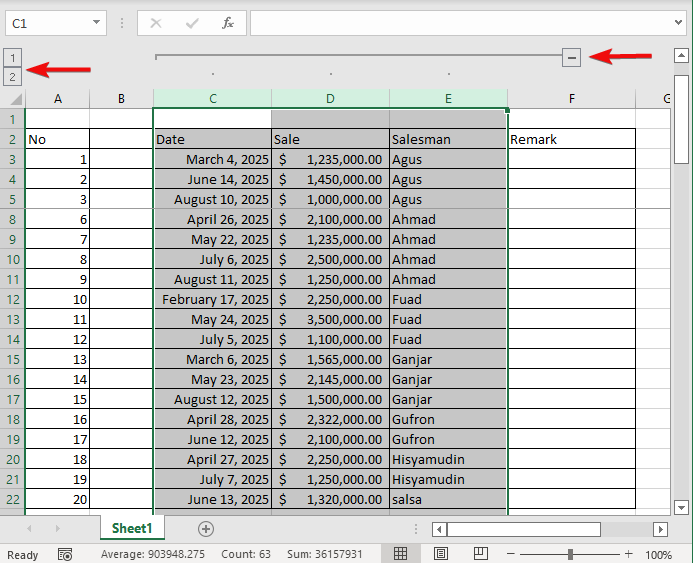Select column D header
The image size is (693, 563).
tap(330, 99)
